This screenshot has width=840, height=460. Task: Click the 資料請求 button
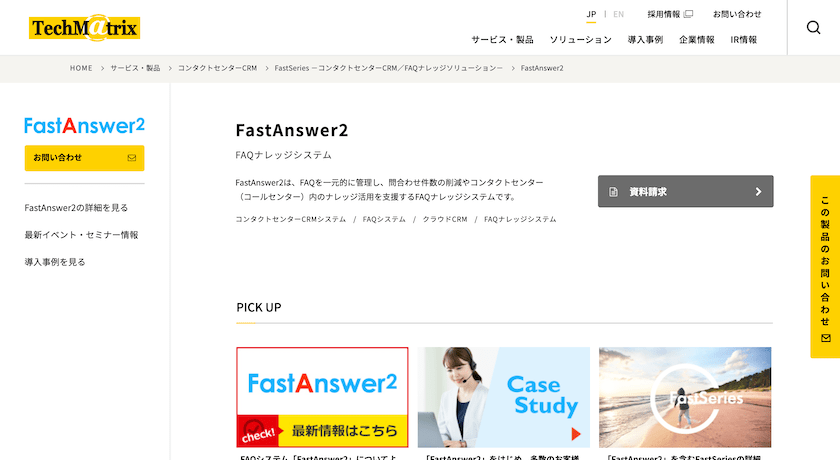tap(685, 191)
